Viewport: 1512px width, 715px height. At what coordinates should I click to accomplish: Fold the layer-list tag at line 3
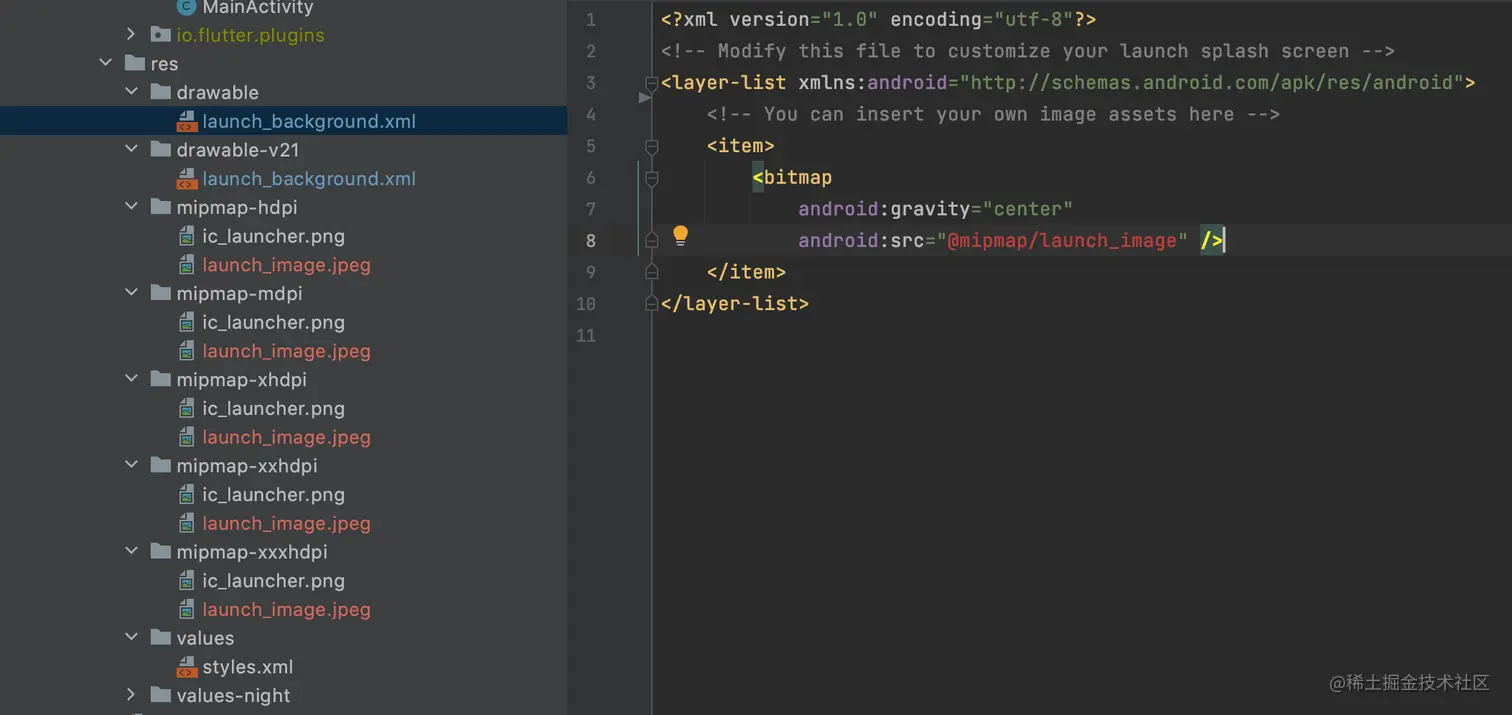(x=652, y=83)
